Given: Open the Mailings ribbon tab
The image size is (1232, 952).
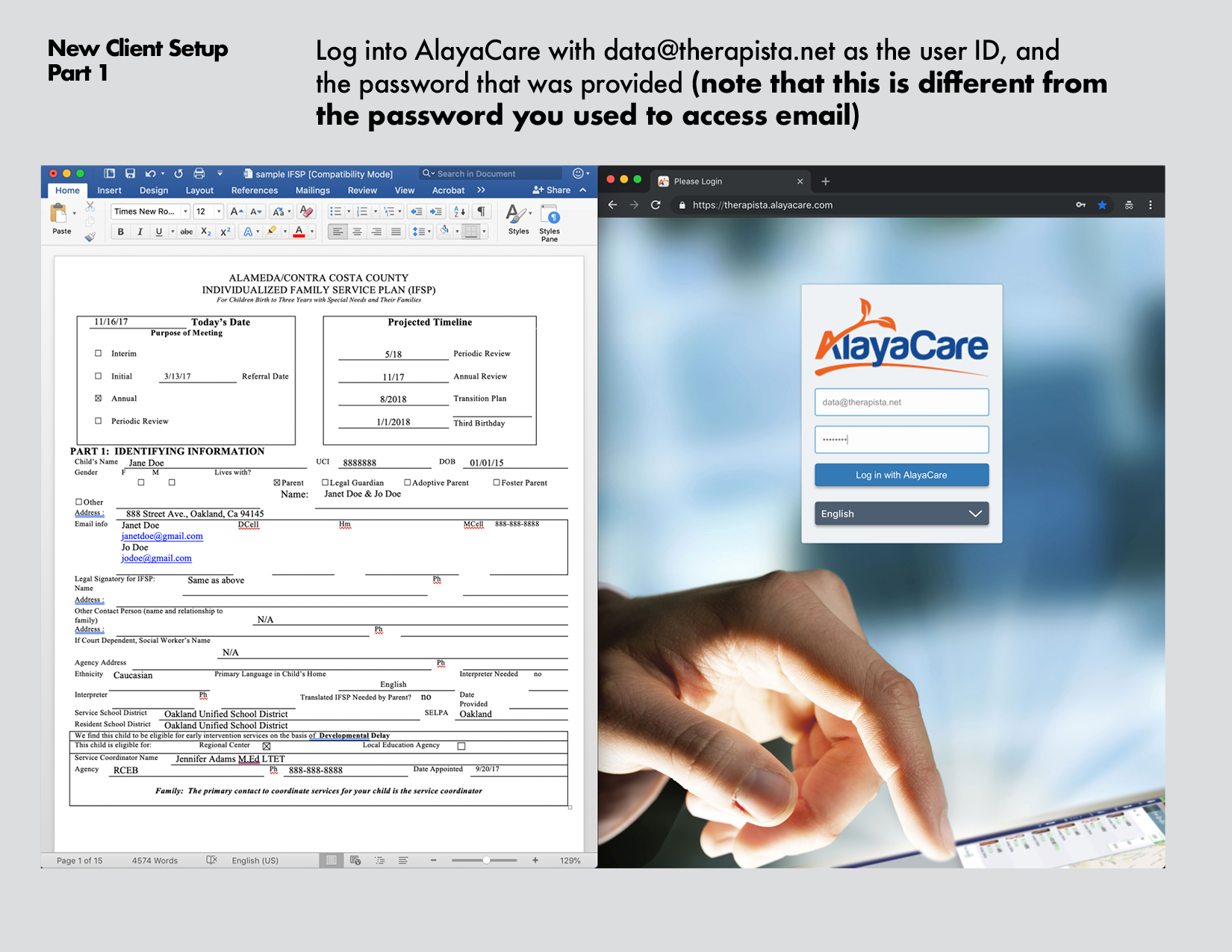Looking at the screenshot, I should pyautogui.click(x=313, y=190).
